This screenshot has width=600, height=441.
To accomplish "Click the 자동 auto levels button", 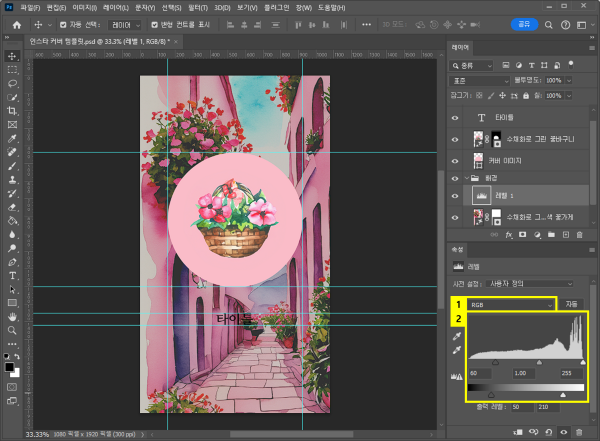I will click(x=572, y=303).
